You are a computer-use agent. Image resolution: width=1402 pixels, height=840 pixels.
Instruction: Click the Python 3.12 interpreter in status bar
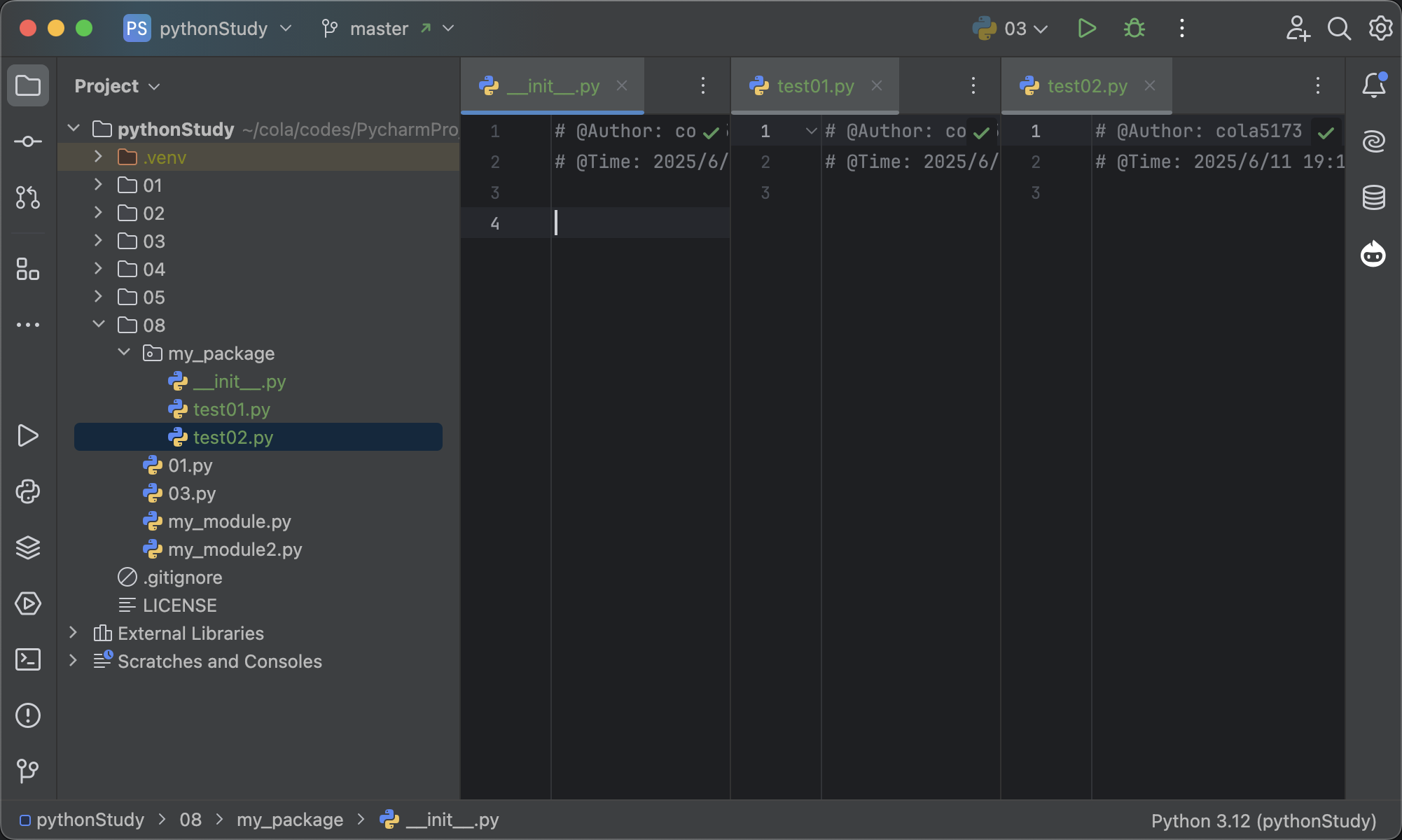click(x=1263, y=820)
